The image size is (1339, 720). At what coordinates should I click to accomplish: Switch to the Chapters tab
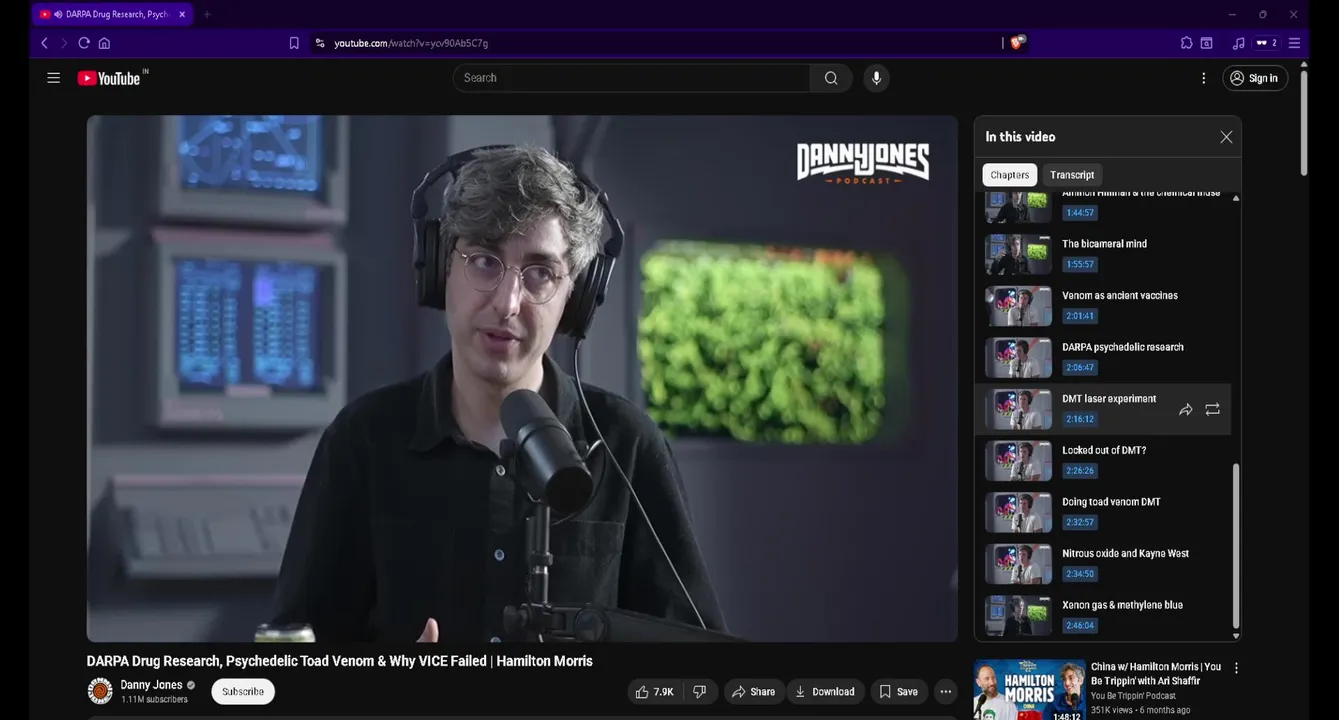click(1009, 175)
